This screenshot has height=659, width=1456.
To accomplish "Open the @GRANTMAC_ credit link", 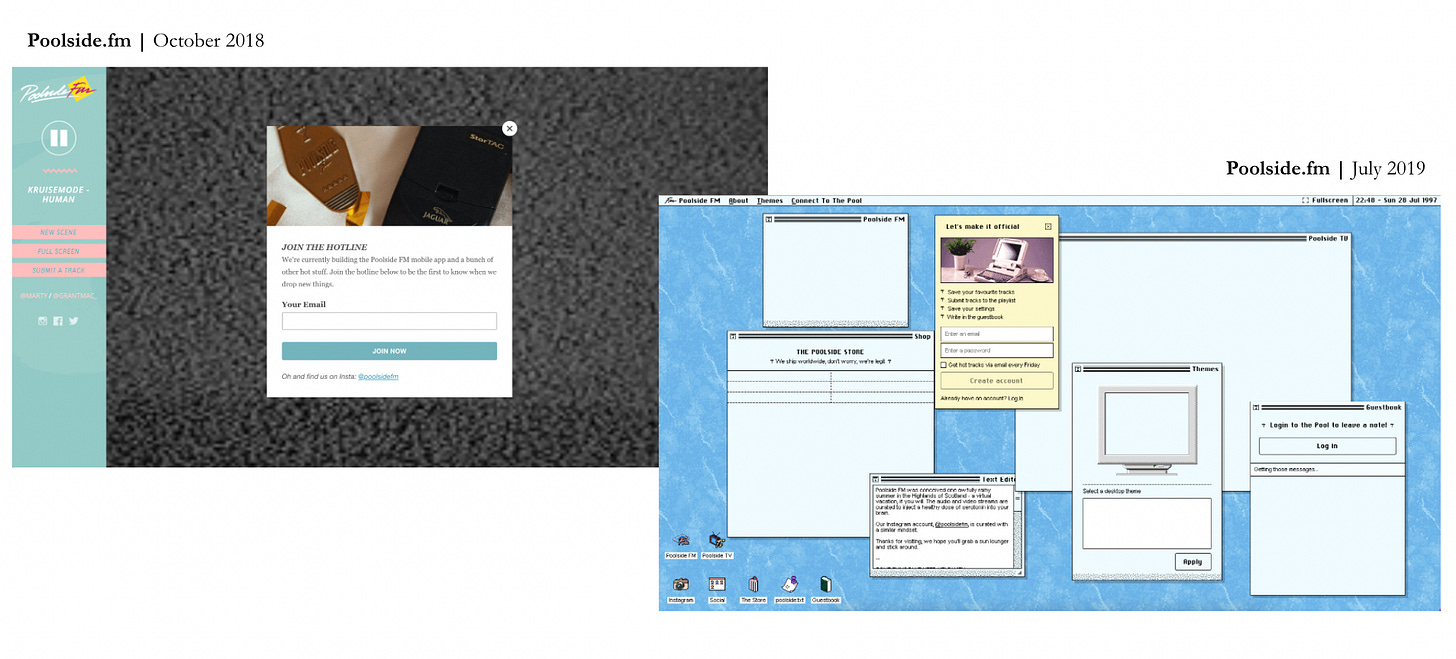I will (75, 296).
